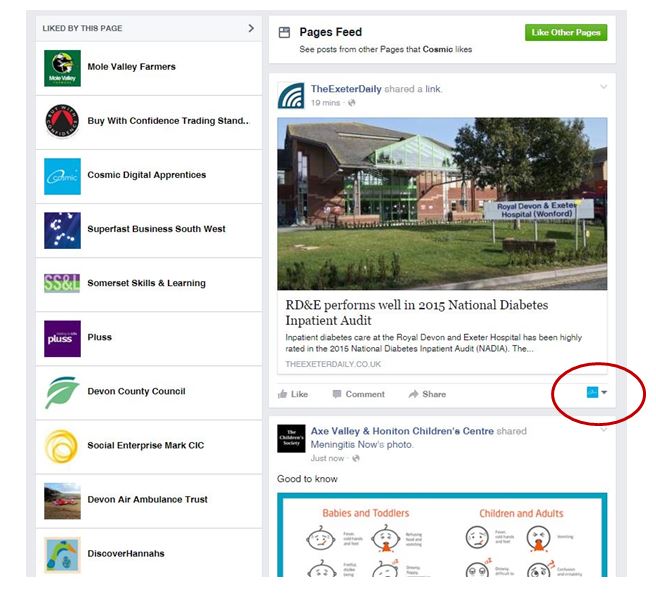
Task: Select the Mole Valley Farmers page name
Action: [x=131, y=67]
